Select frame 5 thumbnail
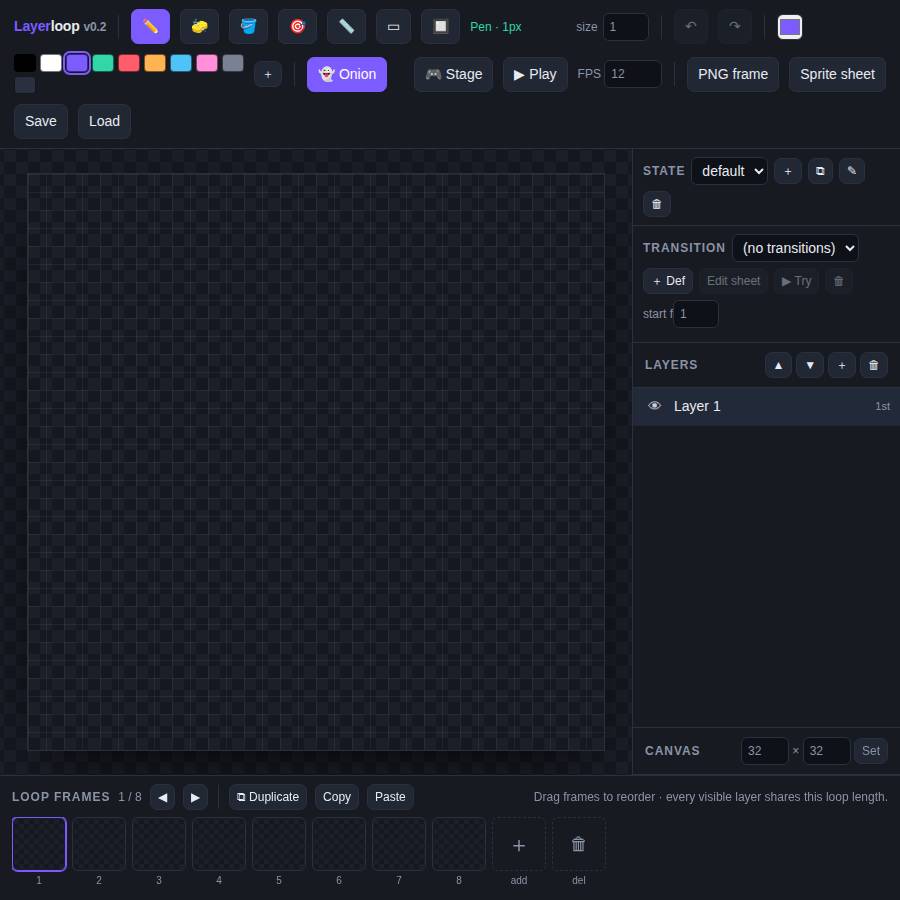Image resolution: width=900 pixels, height=900 pixels. [x=279, y=844]
